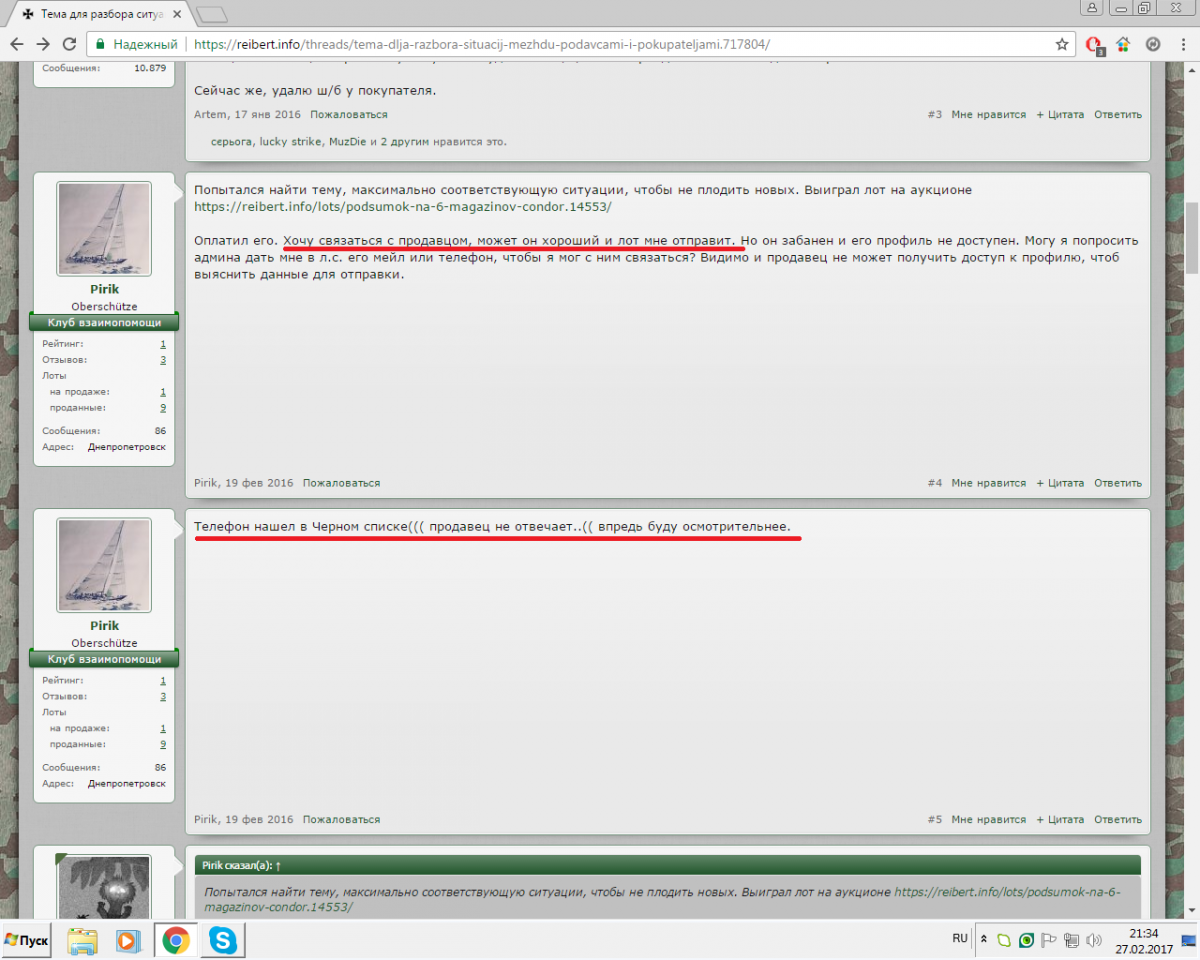The width and height of the screenshot is (1200, 960).
Task: Open Artem's profile link in post #3
Action: click(211, 115)
